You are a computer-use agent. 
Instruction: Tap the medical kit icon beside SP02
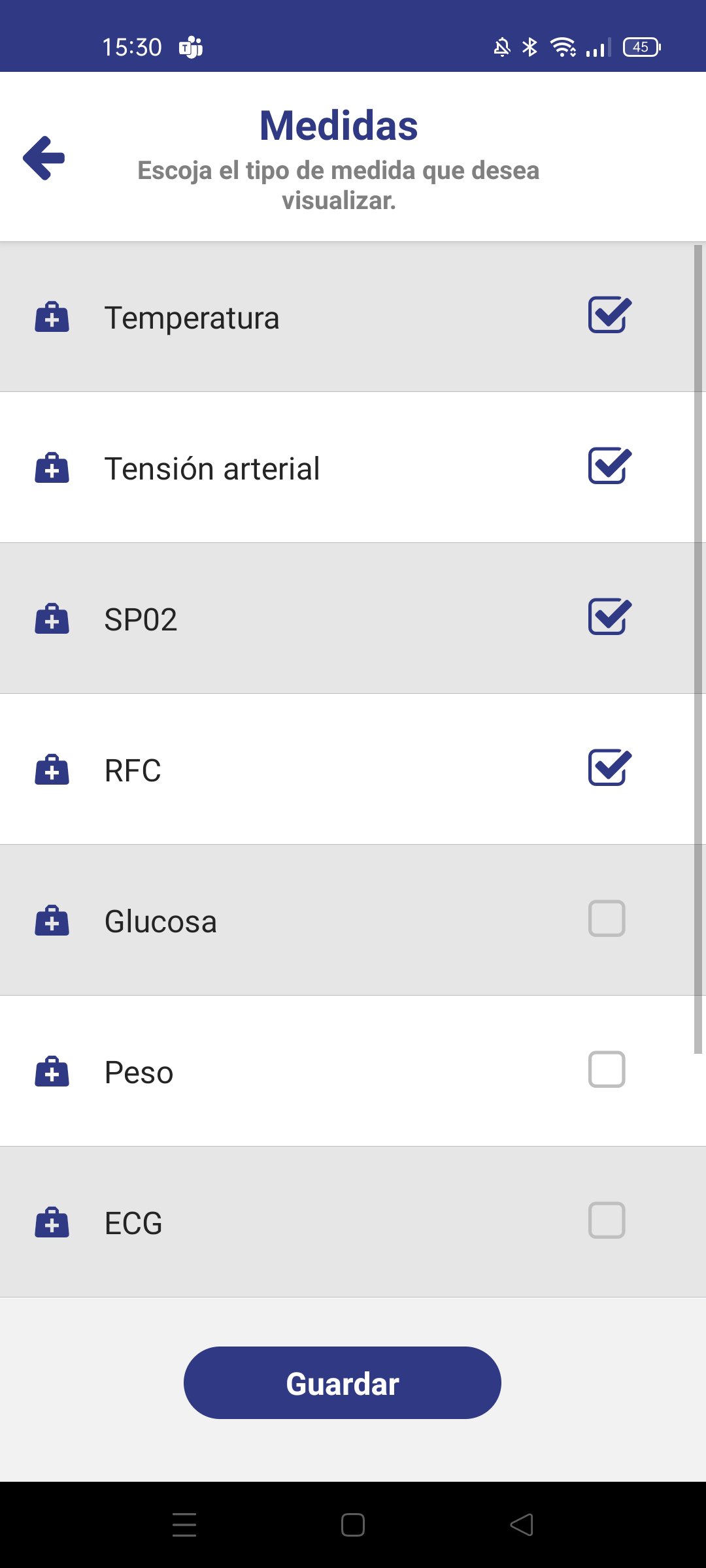(x=52, y=619)
